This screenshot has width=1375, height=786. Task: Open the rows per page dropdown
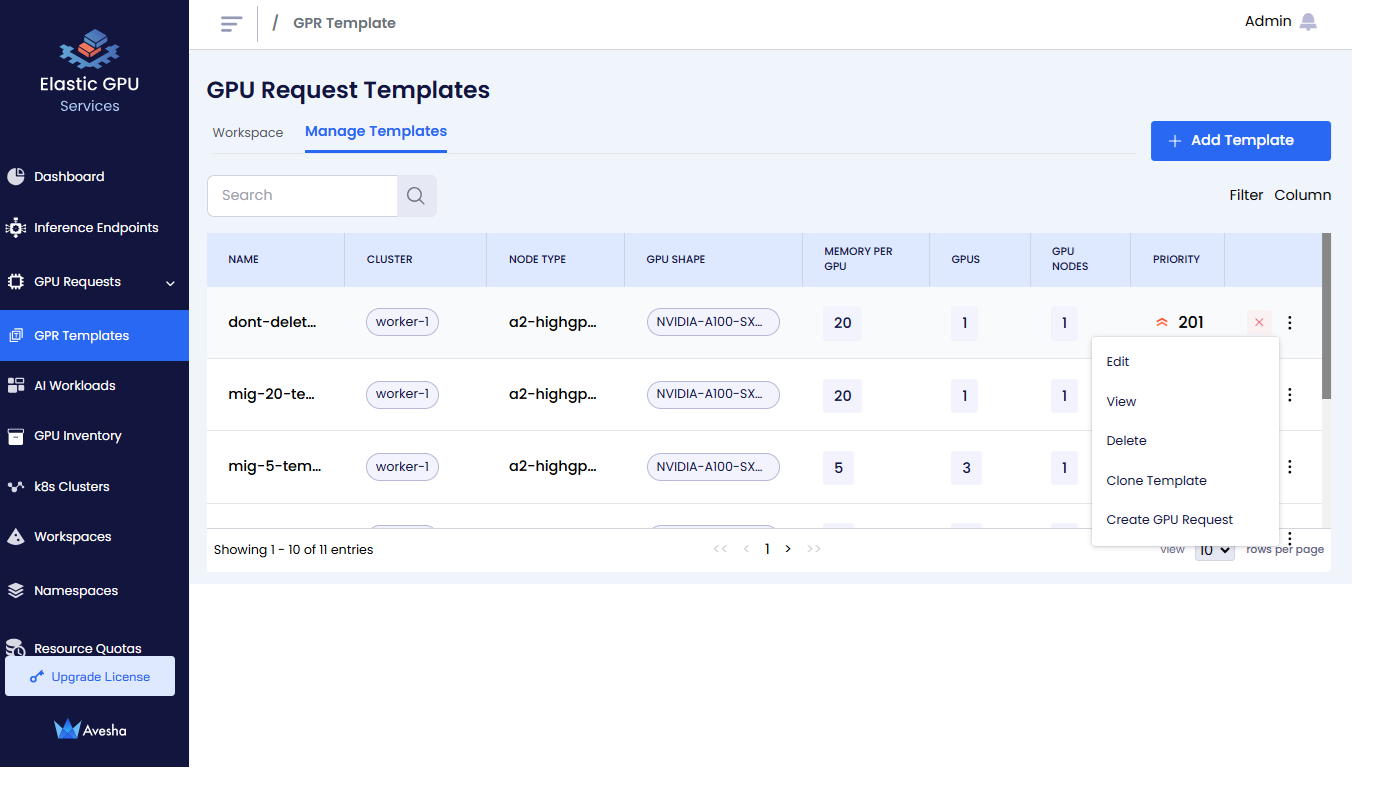(1214, 550)
